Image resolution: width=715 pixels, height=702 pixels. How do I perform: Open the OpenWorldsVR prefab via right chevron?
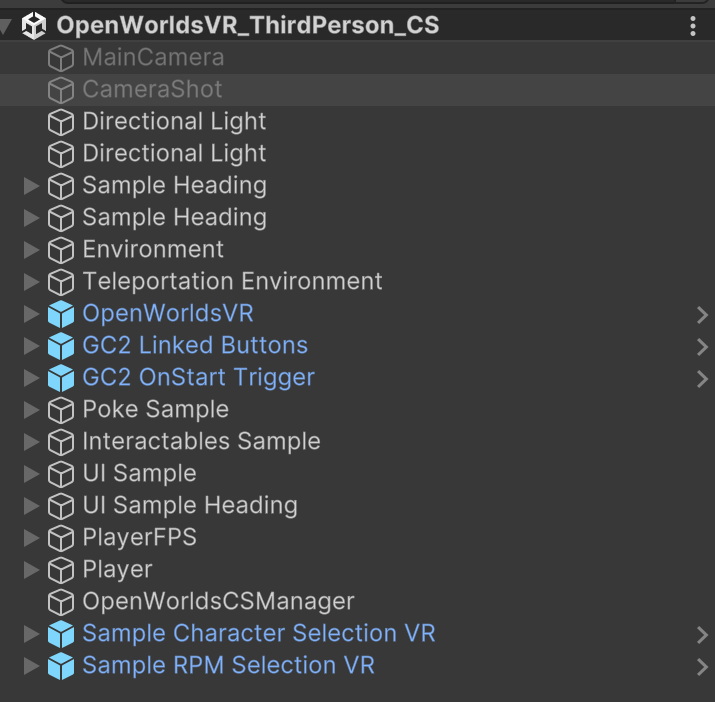[702, 315]
